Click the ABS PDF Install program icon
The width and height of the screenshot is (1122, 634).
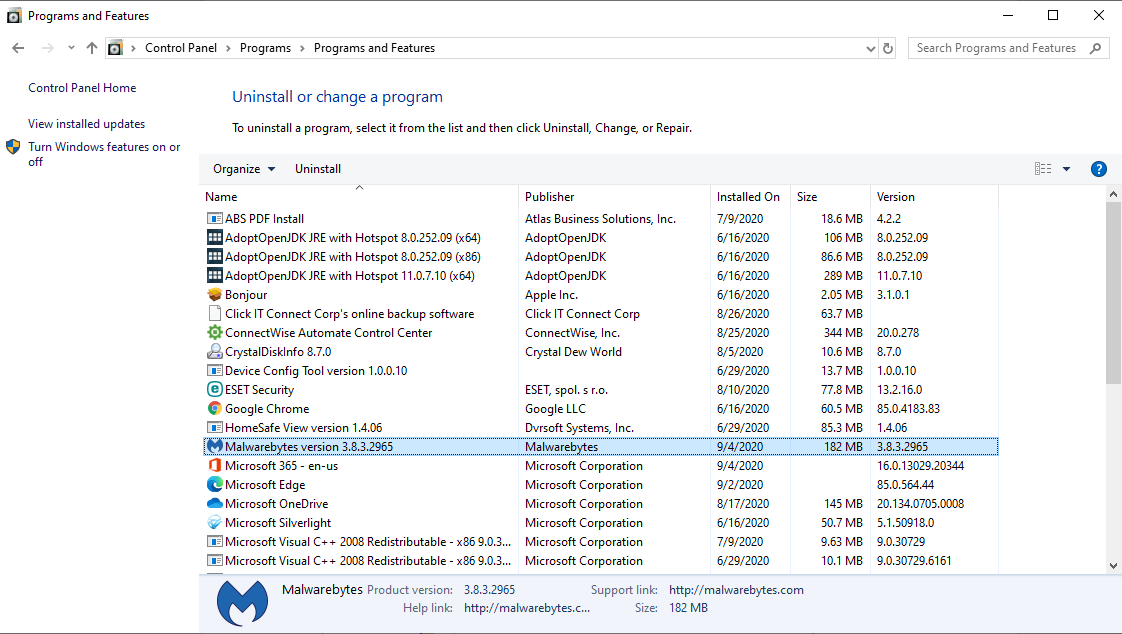(x=214, y=218)
